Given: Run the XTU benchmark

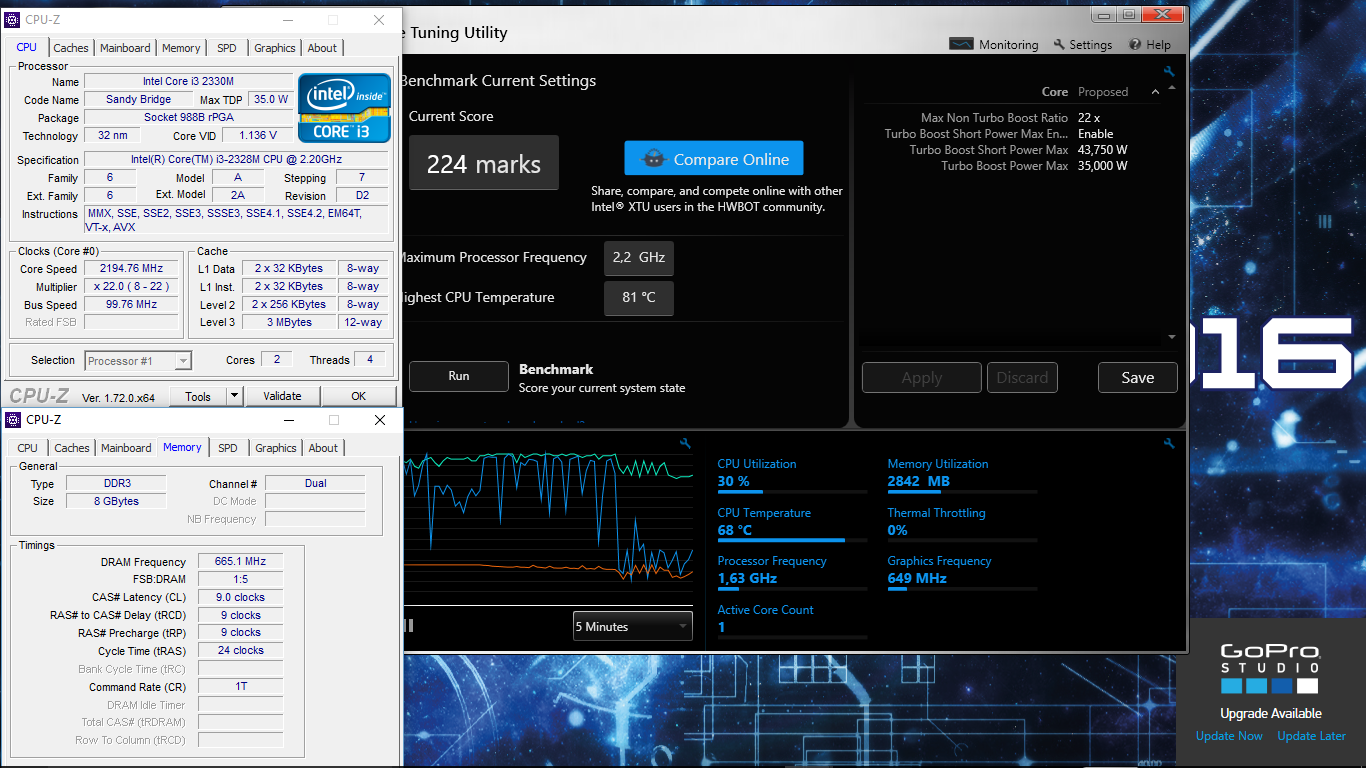Looking at the screenshot, I should [459, 376].
